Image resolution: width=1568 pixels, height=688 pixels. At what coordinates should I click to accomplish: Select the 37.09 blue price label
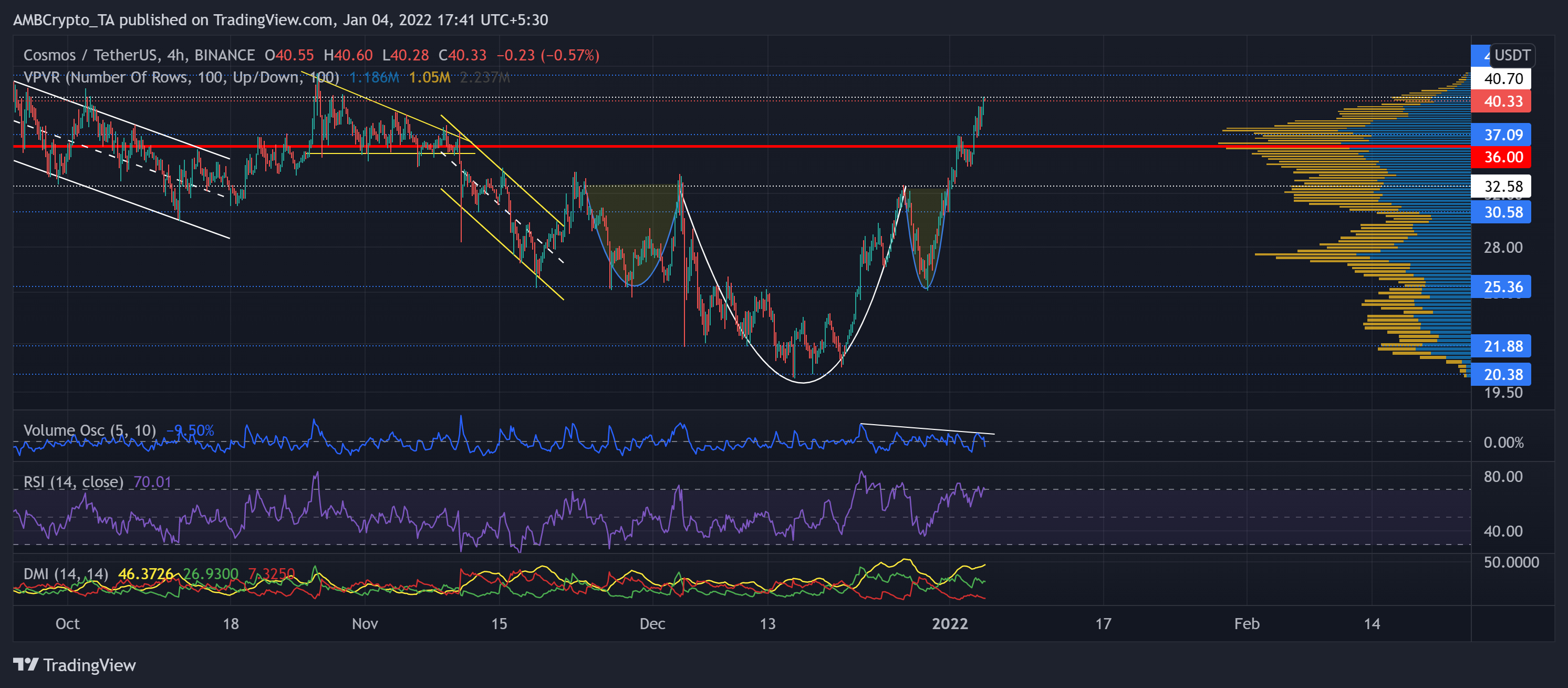click(1502, 135)
